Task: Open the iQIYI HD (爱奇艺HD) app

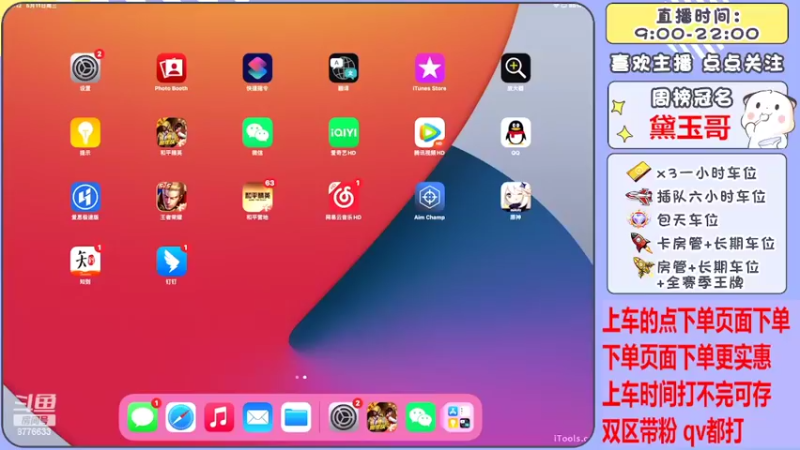Action: coord(343,133)
